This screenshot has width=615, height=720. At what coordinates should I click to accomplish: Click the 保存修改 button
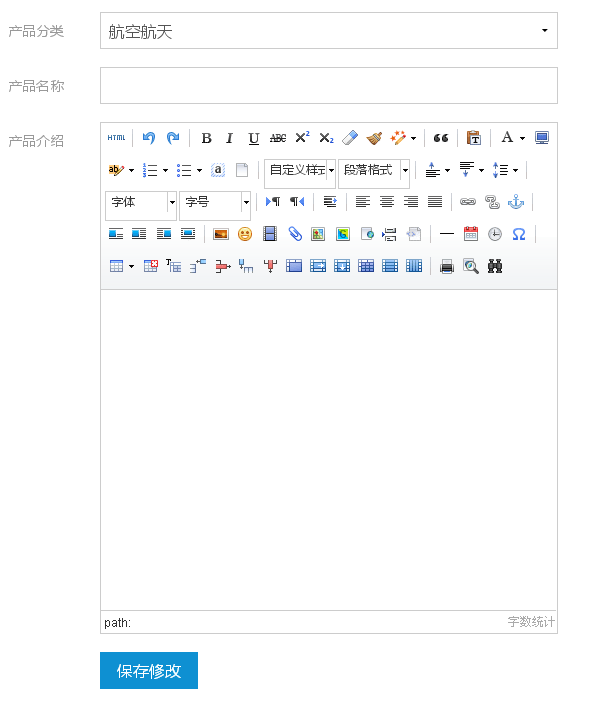[x=149, y=671]
